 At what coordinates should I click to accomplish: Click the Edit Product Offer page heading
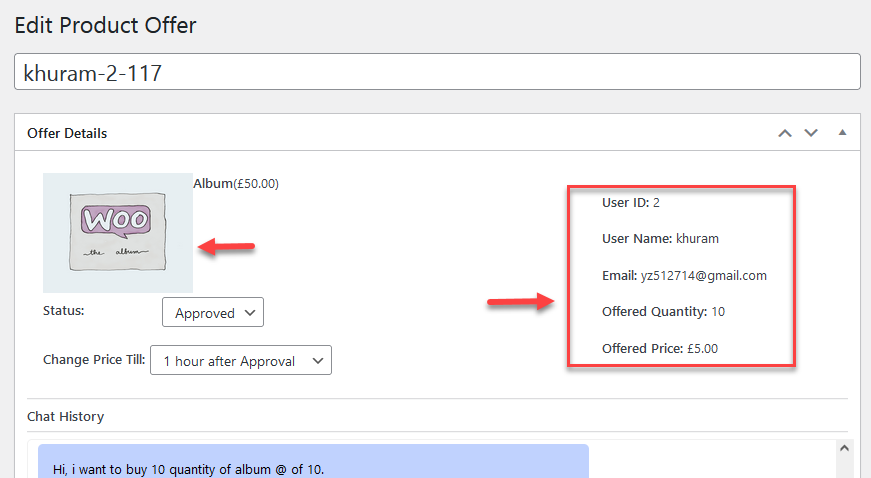click(x=106, y=26)
